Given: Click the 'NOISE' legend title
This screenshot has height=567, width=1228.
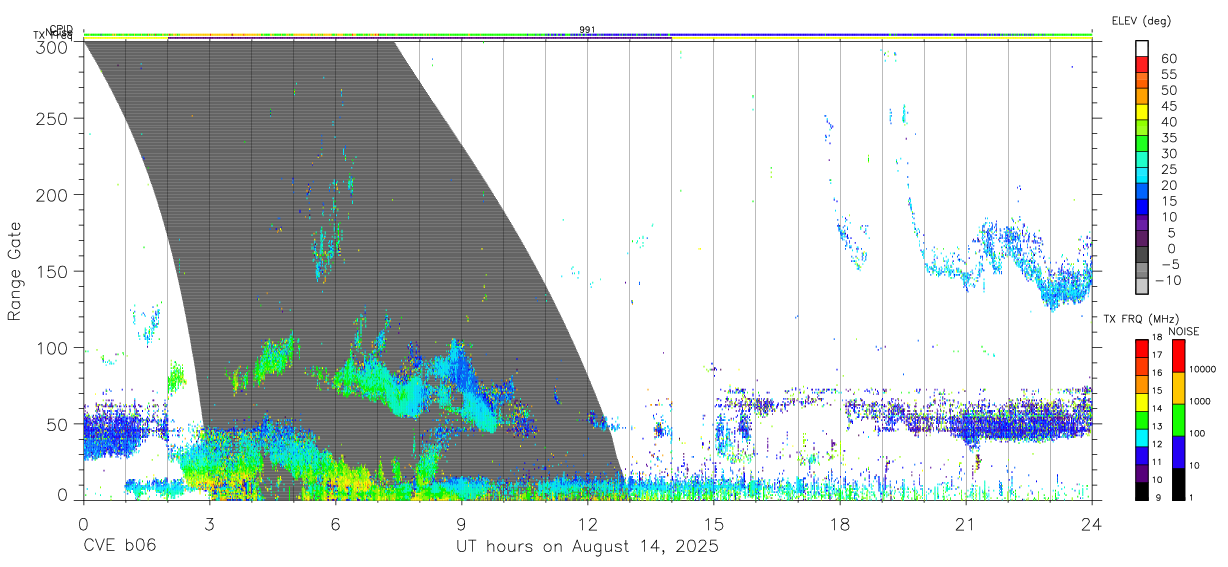Looking at the screenshot, I should pos(1184,332).
